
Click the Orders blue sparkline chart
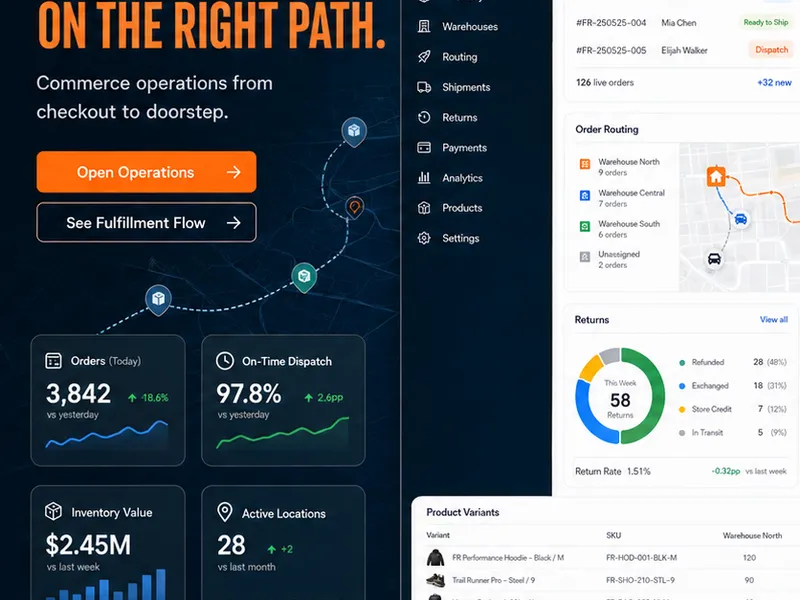click(x=107, y=434)
